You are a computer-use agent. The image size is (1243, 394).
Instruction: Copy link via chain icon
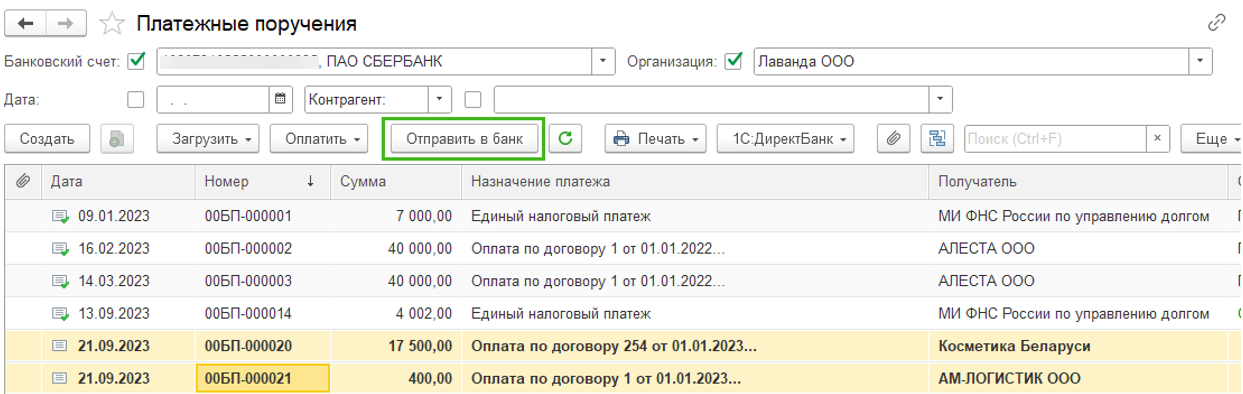pyautogui.click(x=1217, y=22)
